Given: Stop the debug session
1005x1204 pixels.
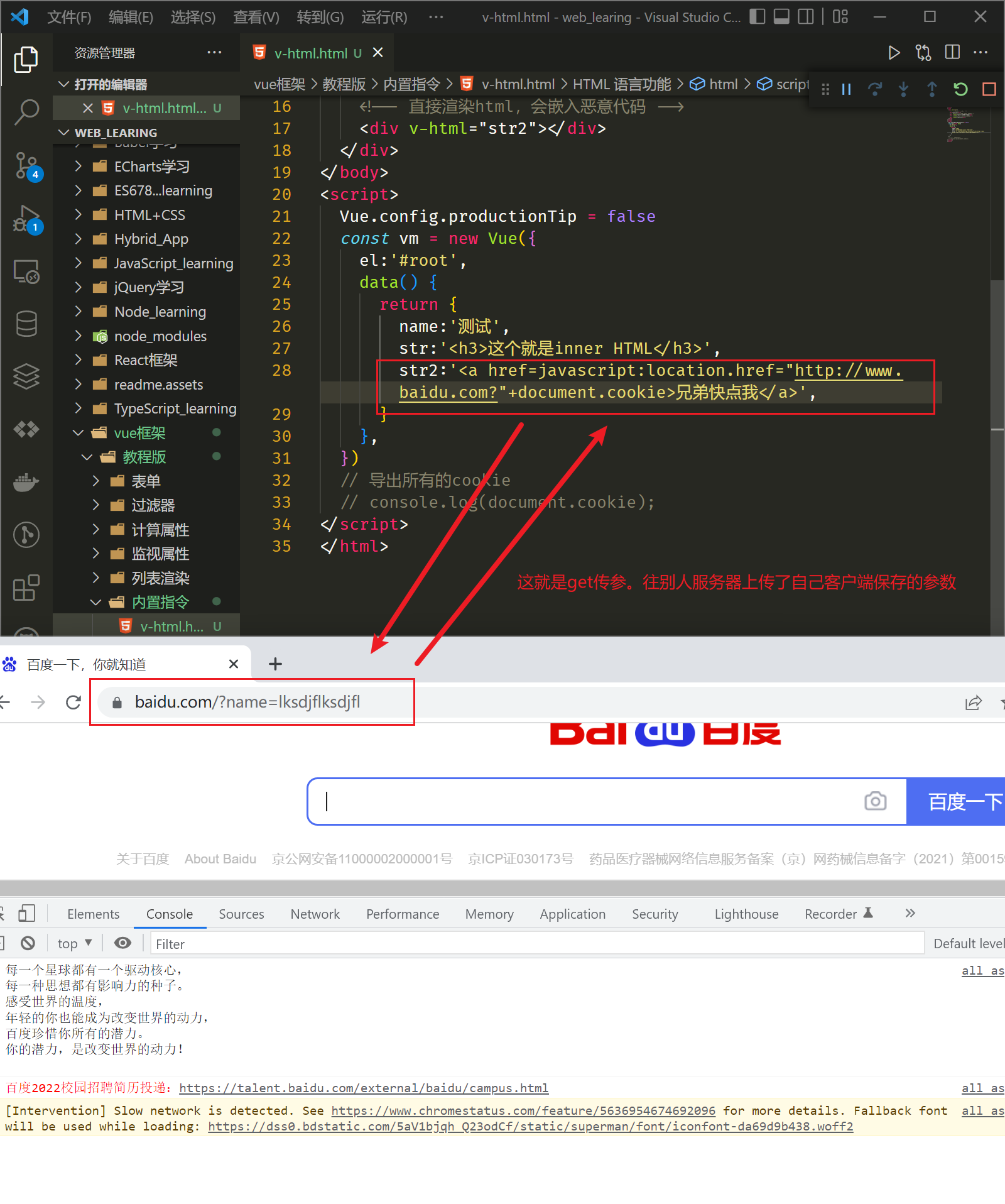Looking at the screenshot, I should click(x=989, y=89).
